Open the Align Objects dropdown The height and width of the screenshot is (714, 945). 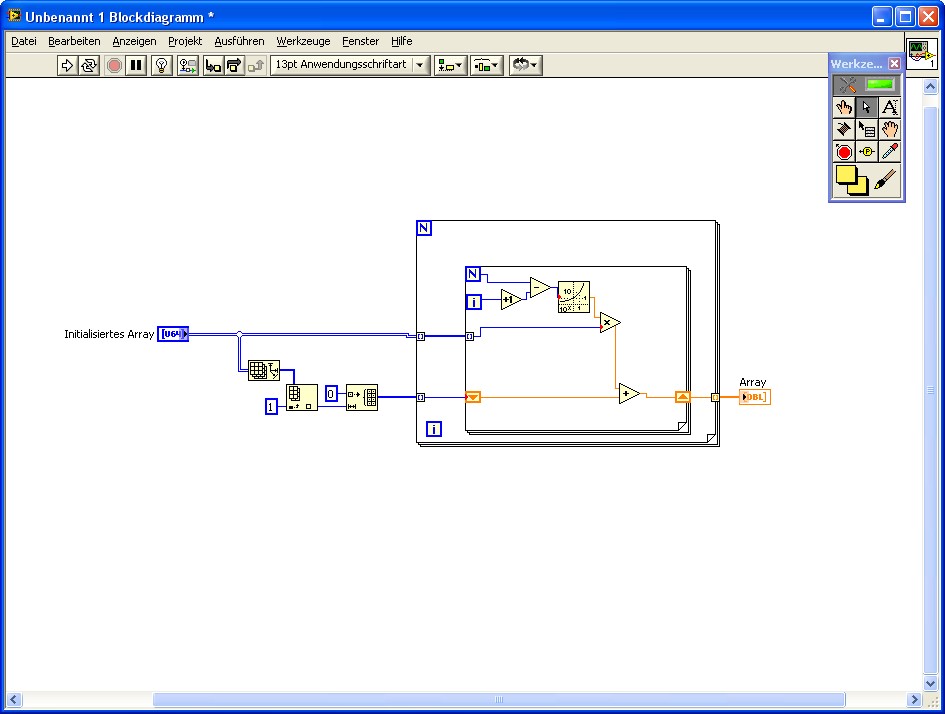pyautogui.click(x=450, y=65)
